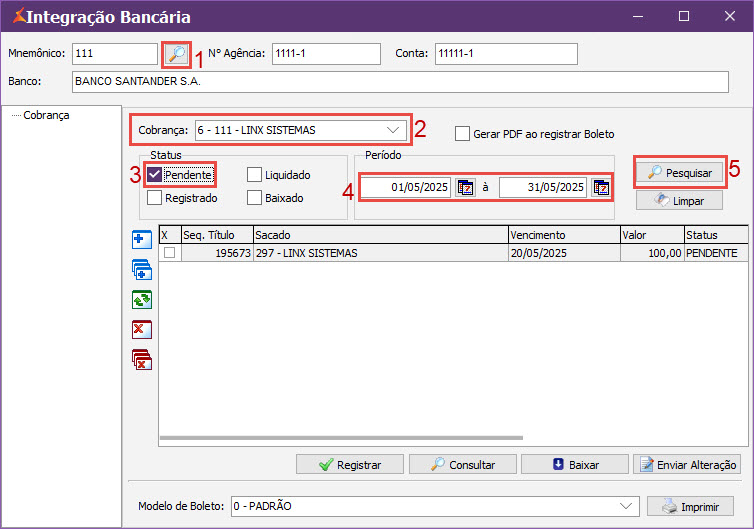Click the Sacado column header
Screen dimensions: 754x529
pos(381,235)
